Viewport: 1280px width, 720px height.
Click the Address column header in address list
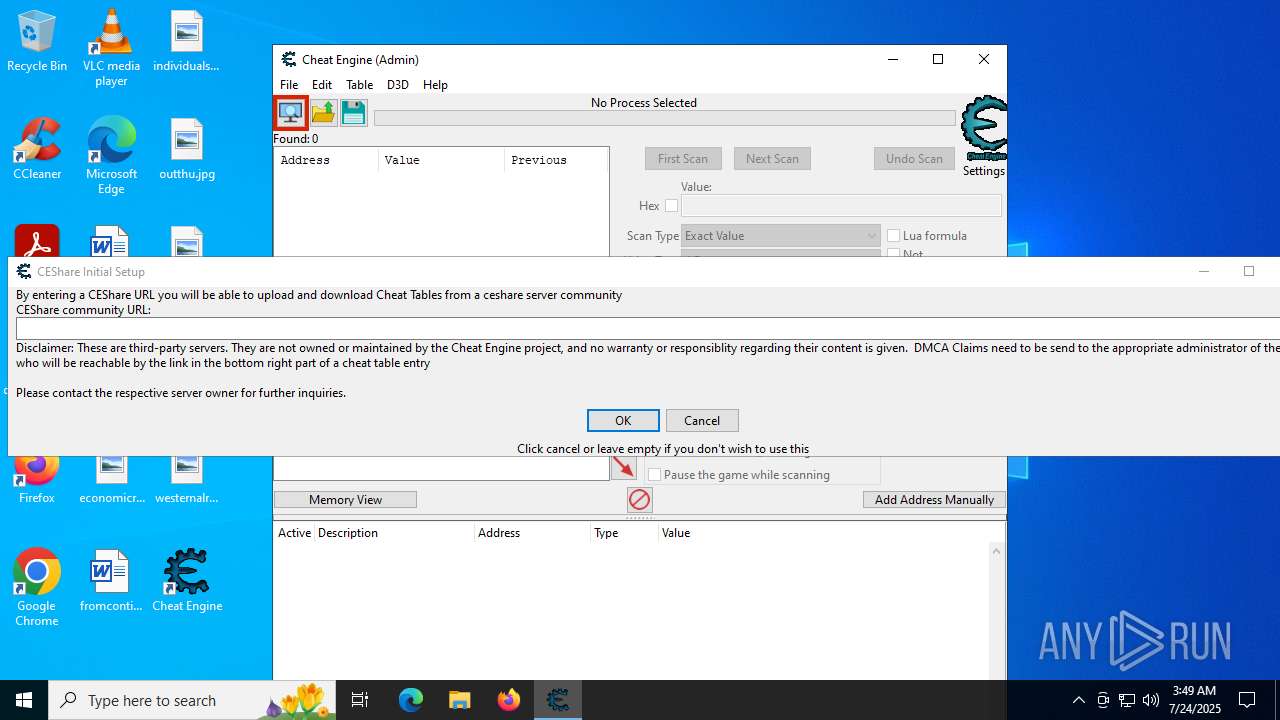pyautogui.click(x=532, y=533)
